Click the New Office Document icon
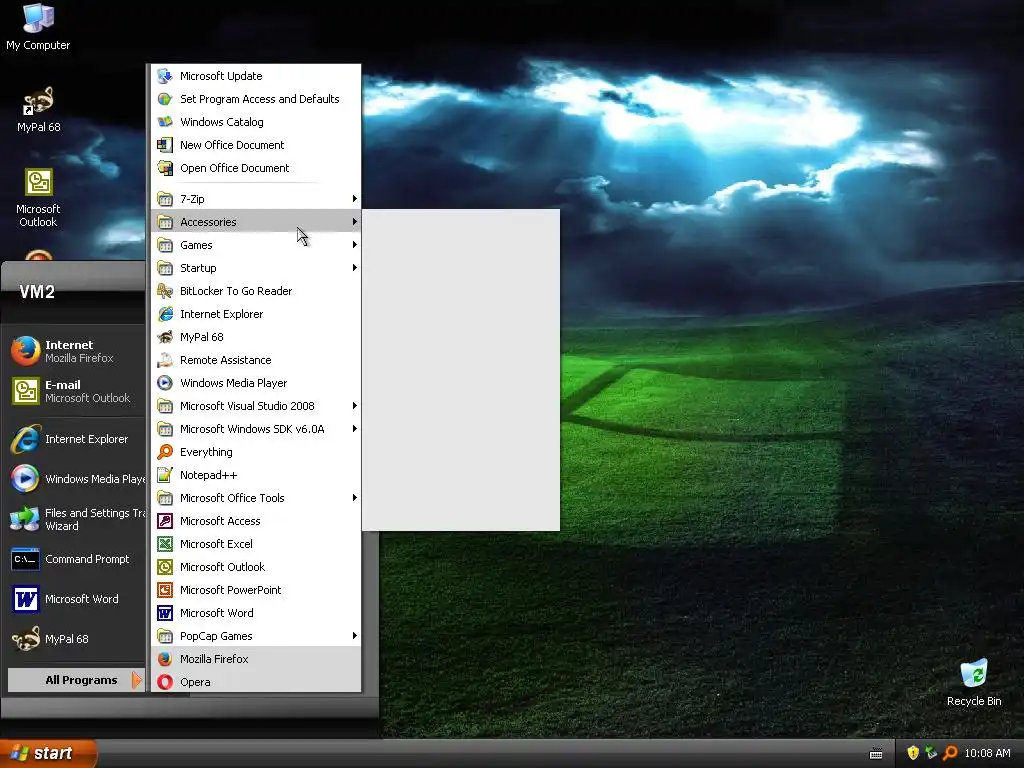This screenshot has height=768, width=1024. (165, 145)
